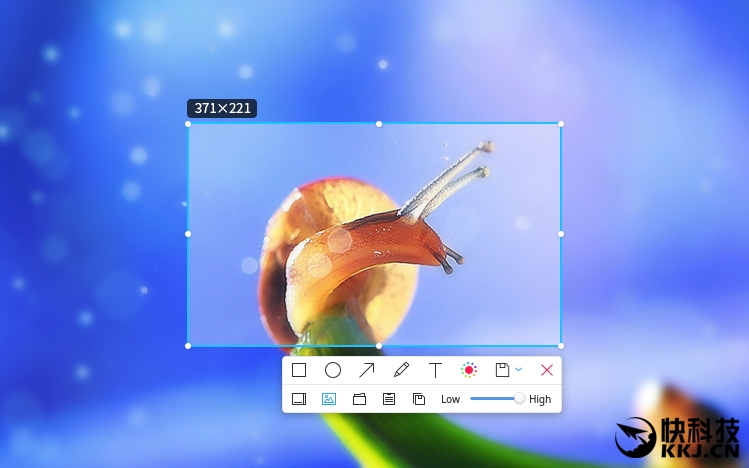
Task: Open the color picker tool
Action: tap(469, 370)
